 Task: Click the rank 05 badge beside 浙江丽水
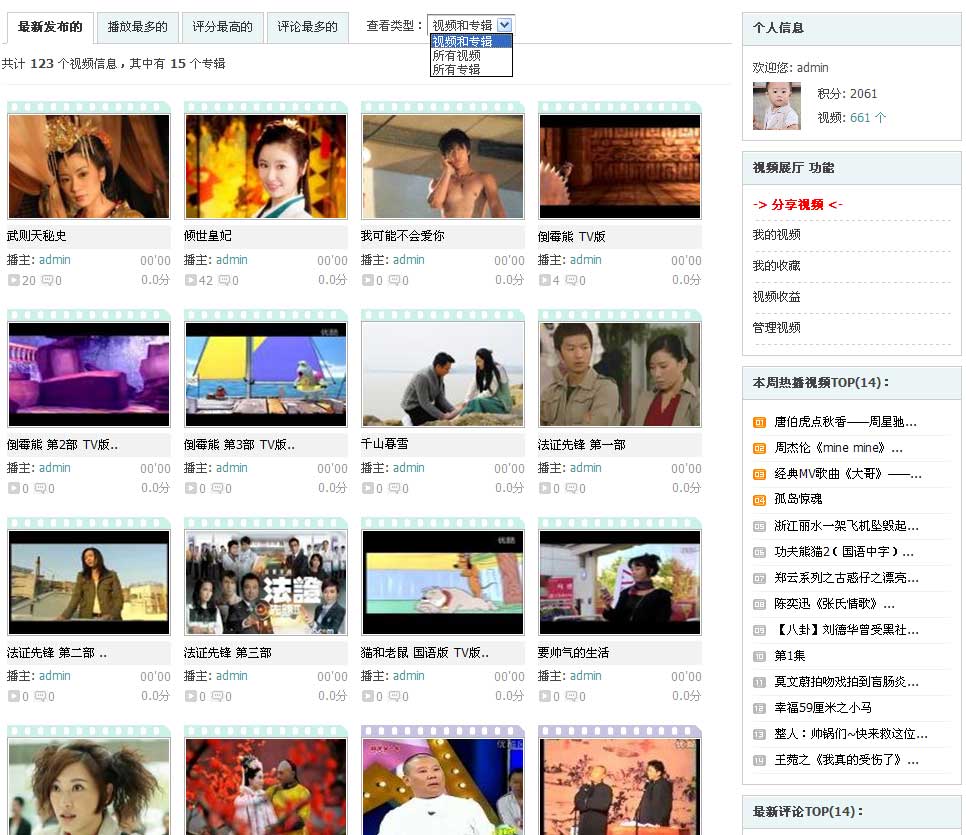pos(759,526)
